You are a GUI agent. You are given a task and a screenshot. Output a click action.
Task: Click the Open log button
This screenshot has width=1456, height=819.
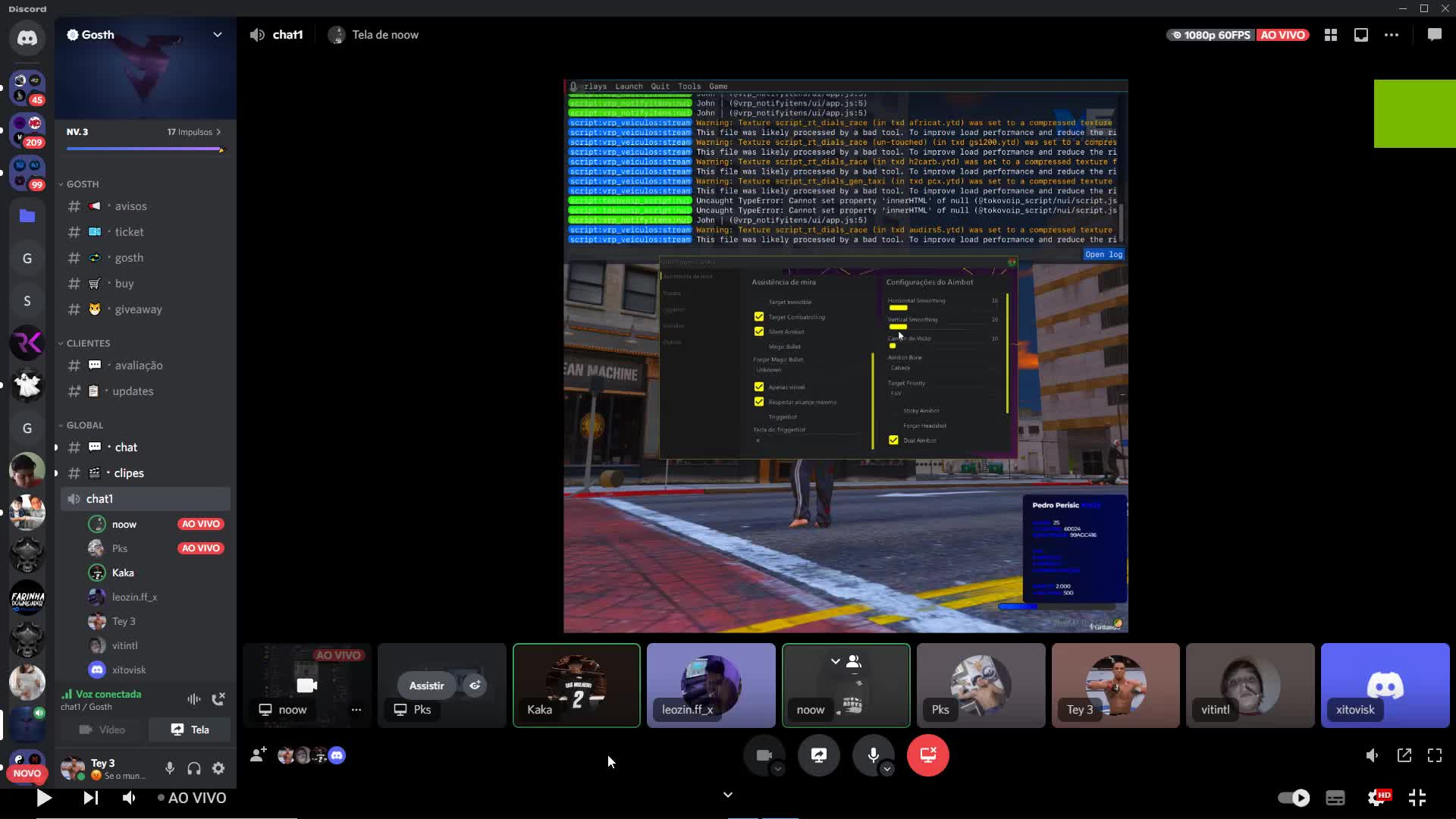1103,255
